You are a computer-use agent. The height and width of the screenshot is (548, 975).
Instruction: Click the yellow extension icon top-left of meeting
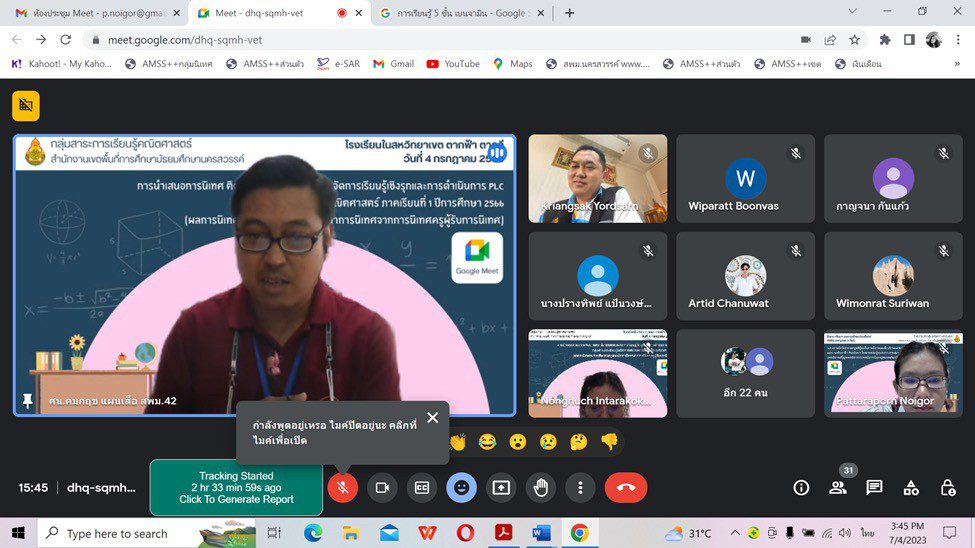click(x=25, y=105)
